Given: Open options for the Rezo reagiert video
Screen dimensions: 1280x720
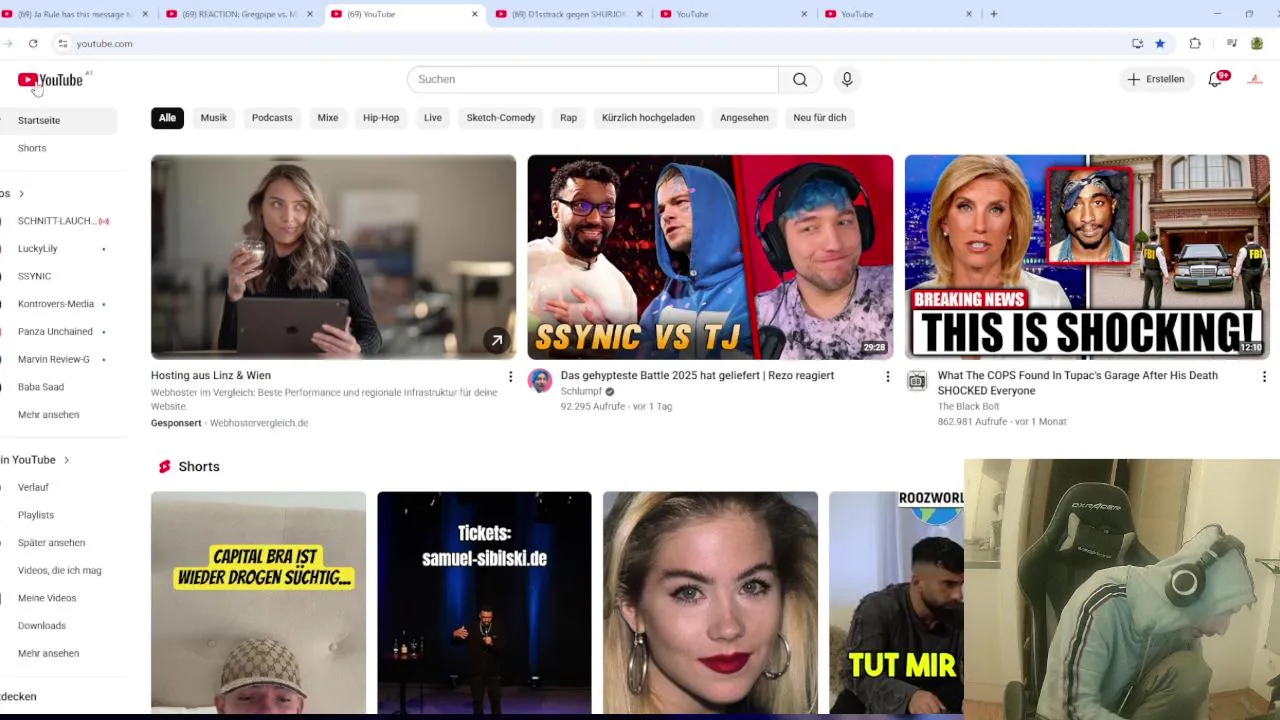Looking at the screenshot, I should click(x=887, y=377).
